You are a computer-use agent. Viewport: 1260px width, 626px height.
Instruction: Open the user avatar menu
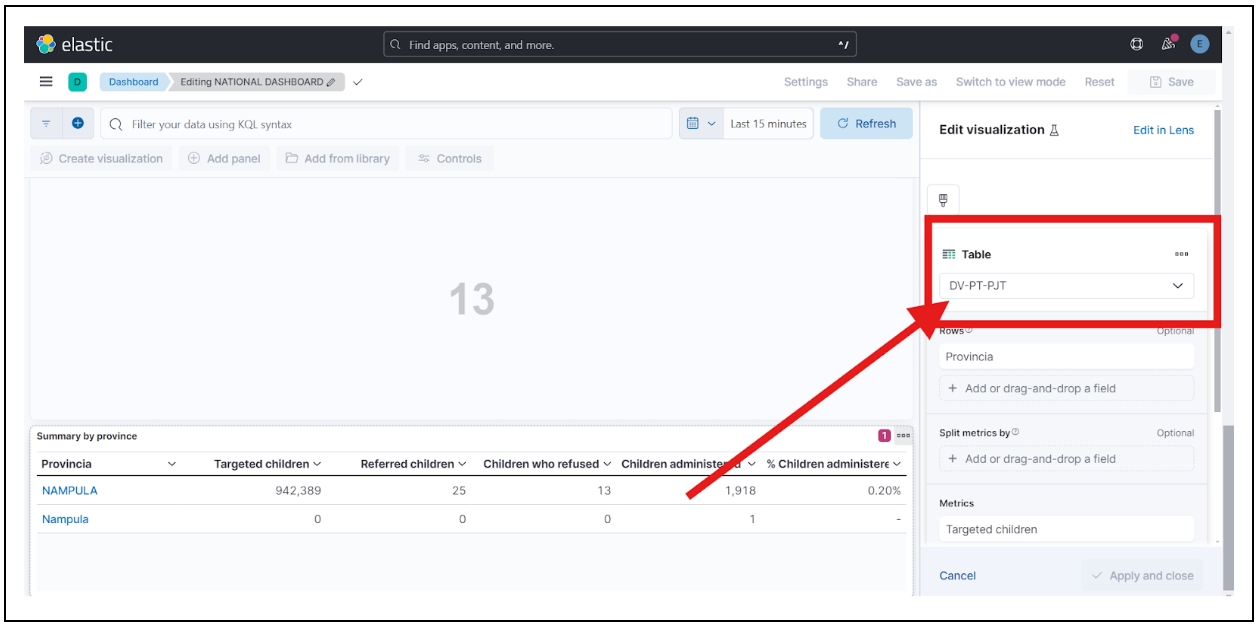click(x=1199, y=44)
